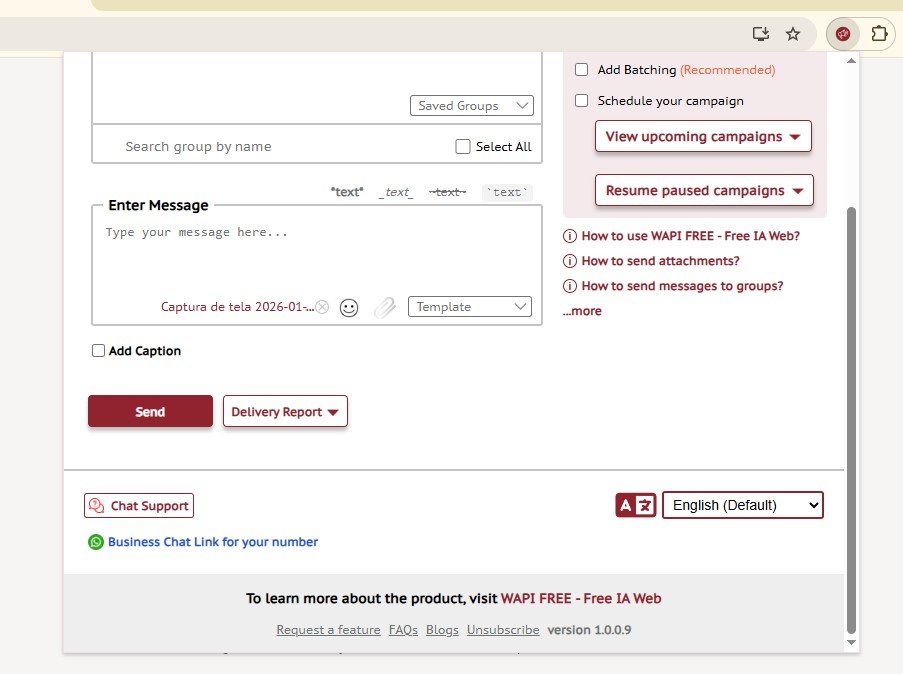Viewport: 903px width, 674px height.
Task: Open How to send attachments link
Action: [660, 261]
